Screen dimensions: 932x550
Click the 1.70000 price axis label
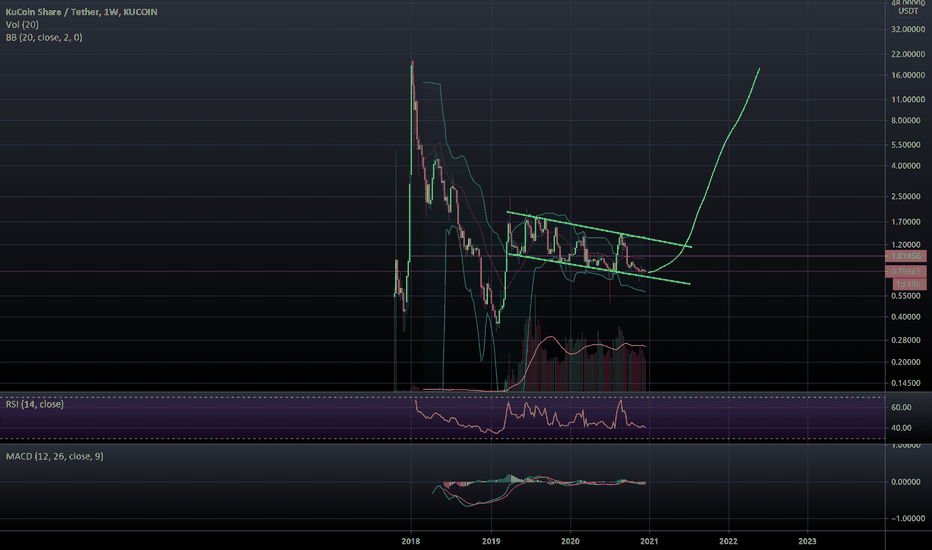908,222
